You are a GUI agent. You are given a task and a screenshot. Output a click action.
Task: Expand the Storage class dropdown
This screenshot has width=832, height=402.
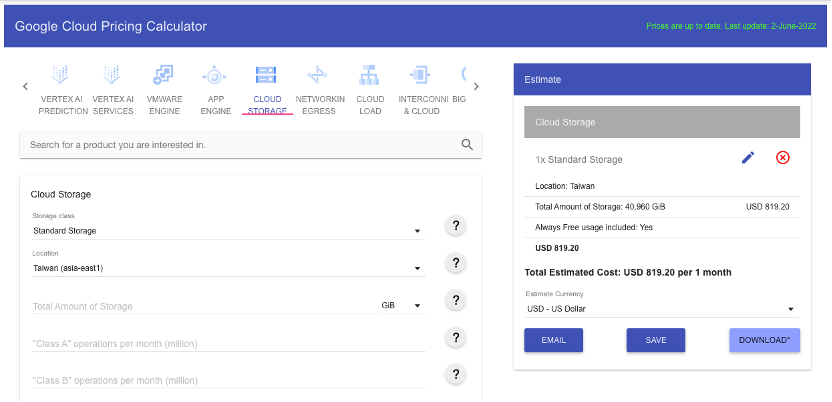(x=228, y=231)
